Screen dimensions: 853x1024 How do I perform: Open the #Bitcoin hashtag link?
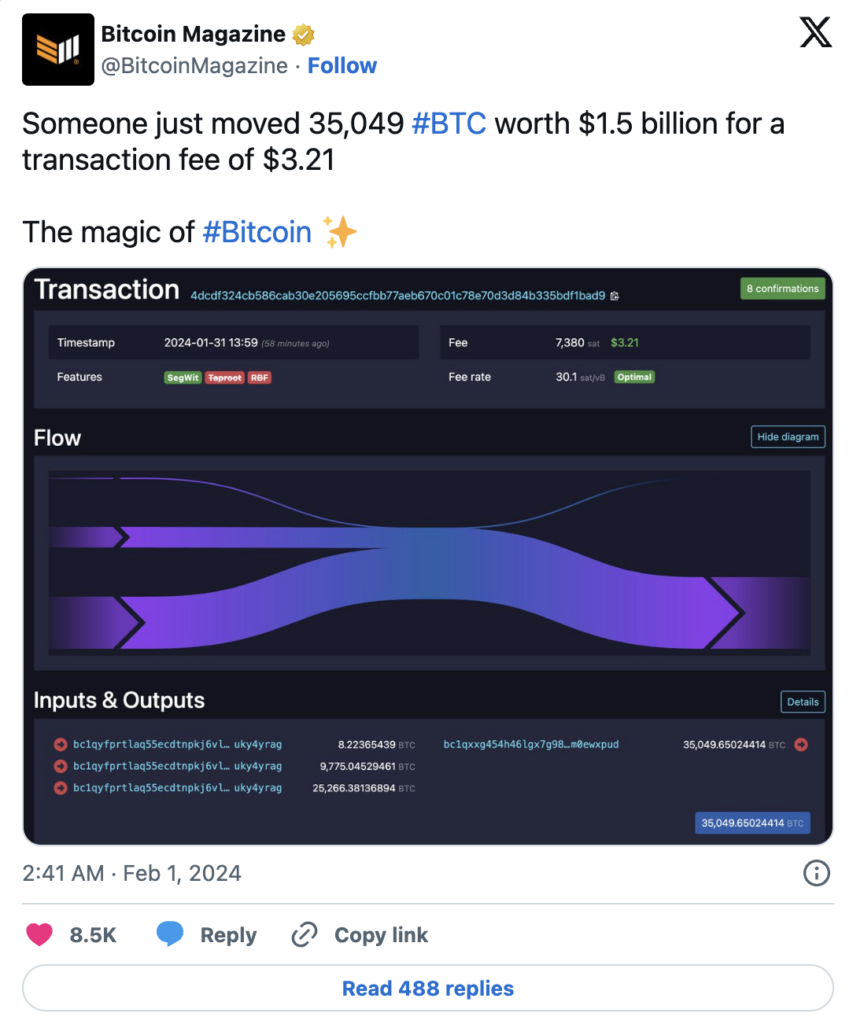(x=257, y=232)
